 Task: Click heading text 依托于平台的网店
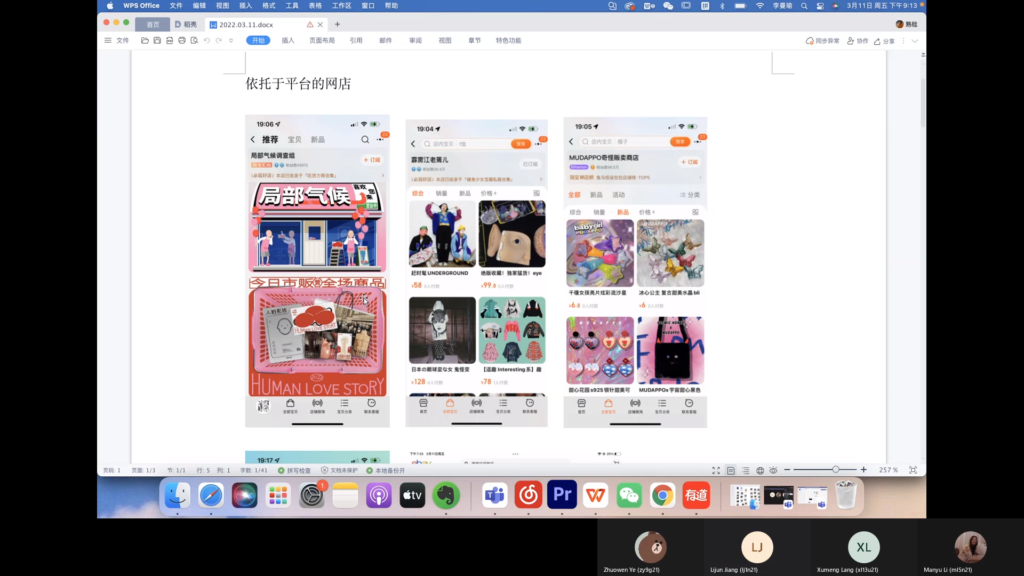pos(298,84)
